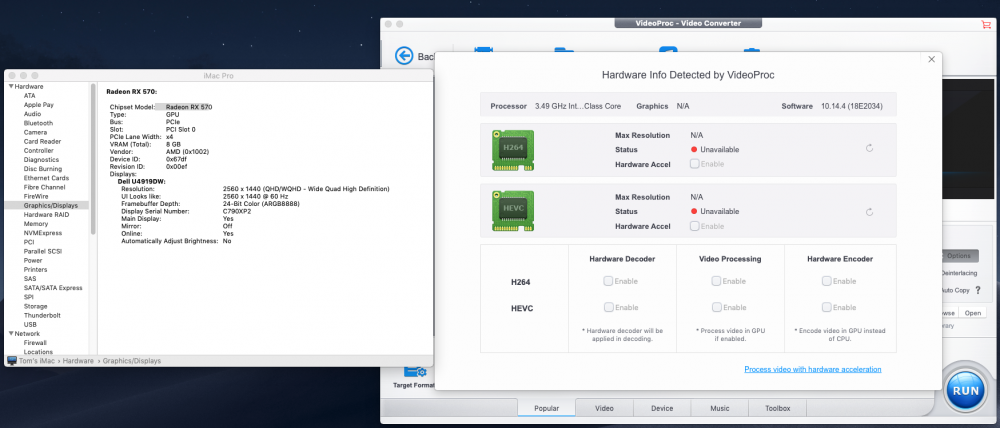Viewport: 1000px width, 428px height.
Task: Enable HEVC Hardware Decoder checkbox
Action: pos(608,307)
